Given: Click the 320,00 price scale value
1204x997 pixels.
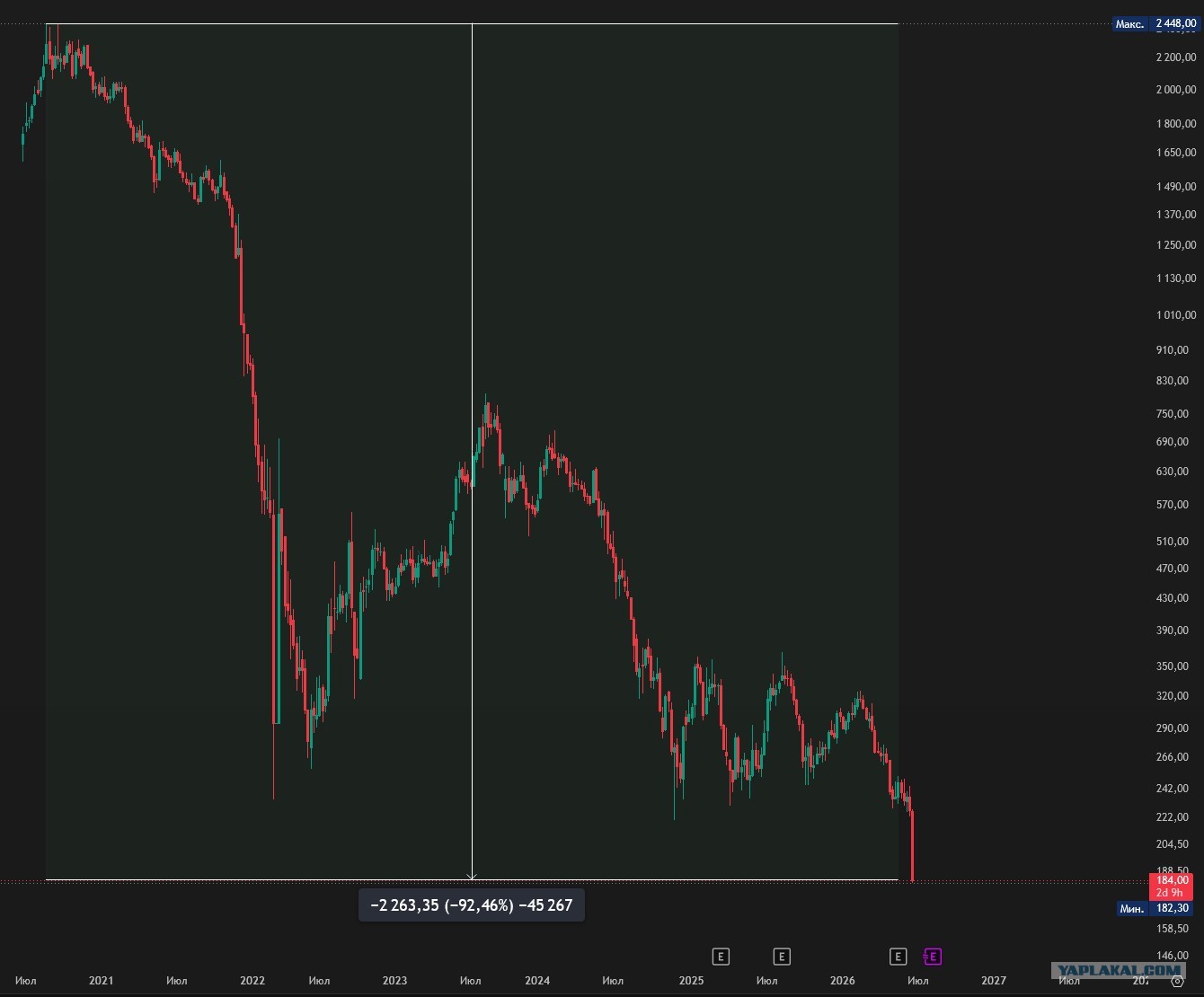Looking at the screenshot, I should point(1173,696).
